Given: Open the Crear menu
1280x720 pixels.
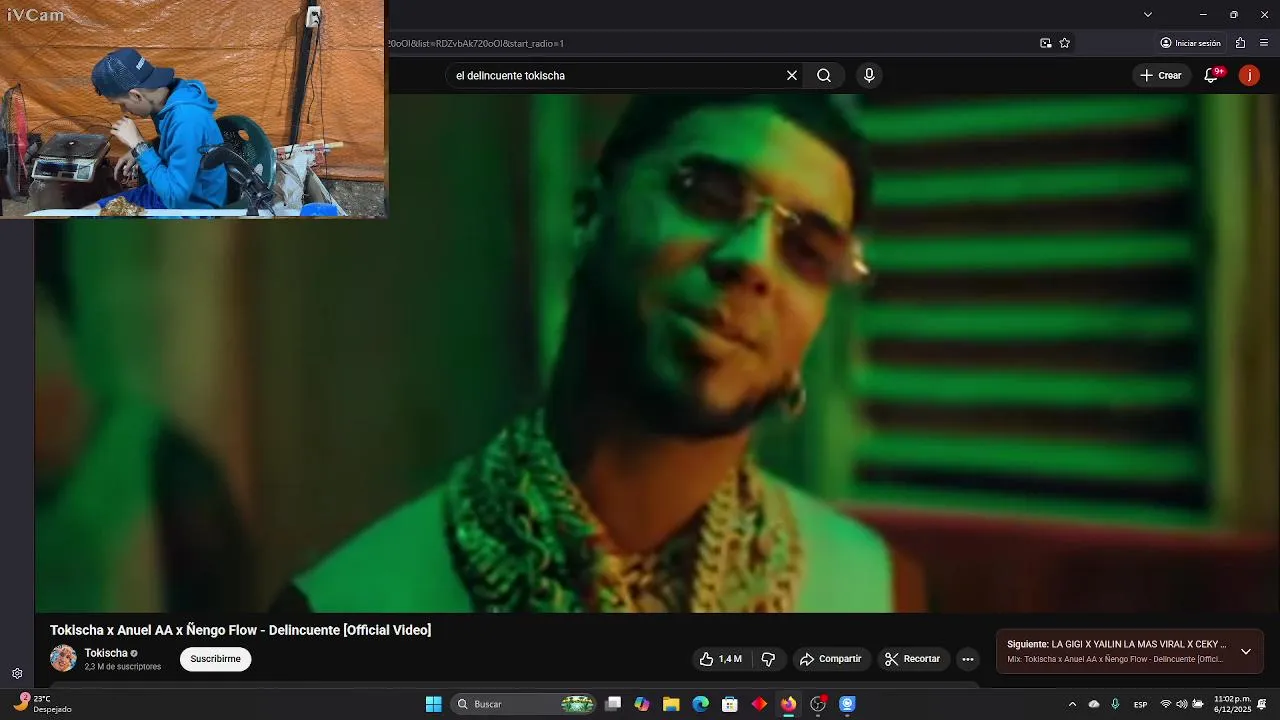Looking at the screenshot, I should click(1161, 75).
